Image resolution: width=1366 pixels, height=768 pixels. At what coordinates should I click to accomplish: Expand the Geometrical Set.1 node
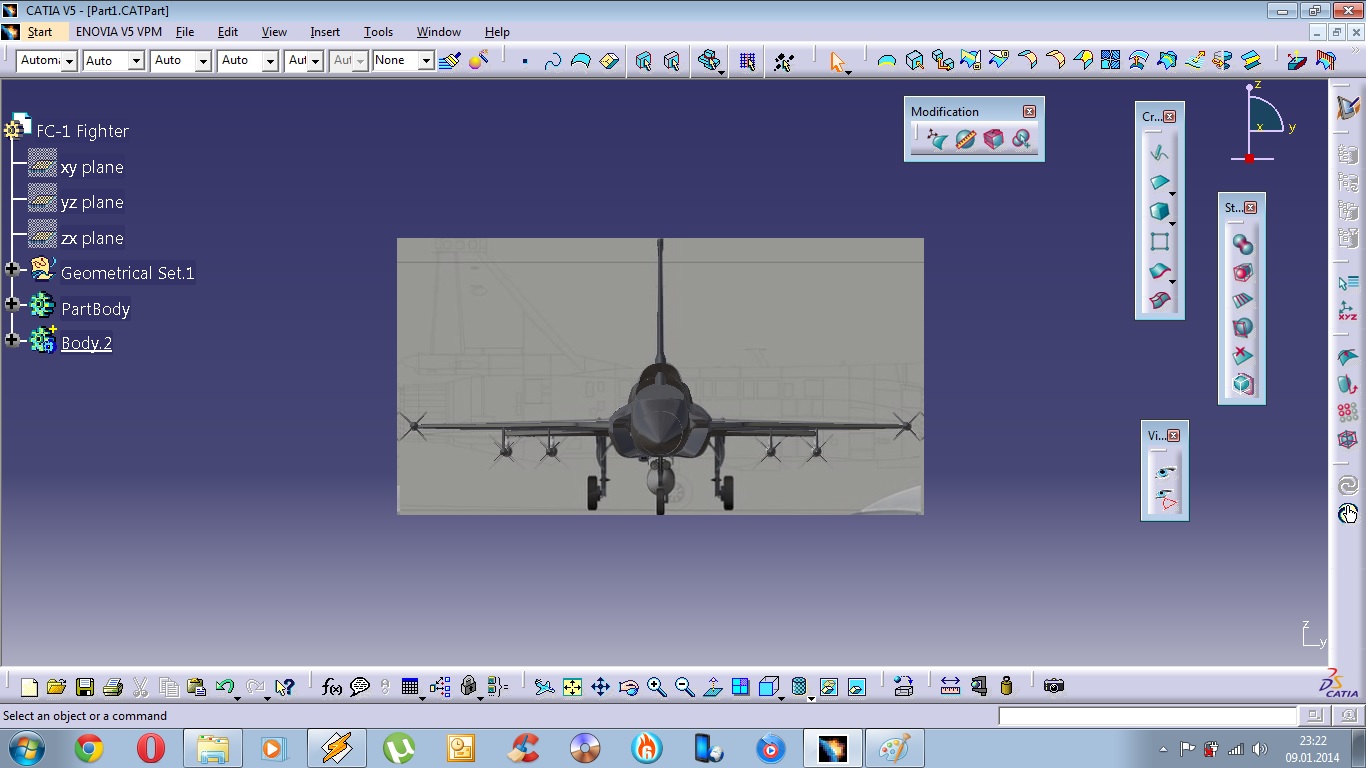tap(12, 269)
